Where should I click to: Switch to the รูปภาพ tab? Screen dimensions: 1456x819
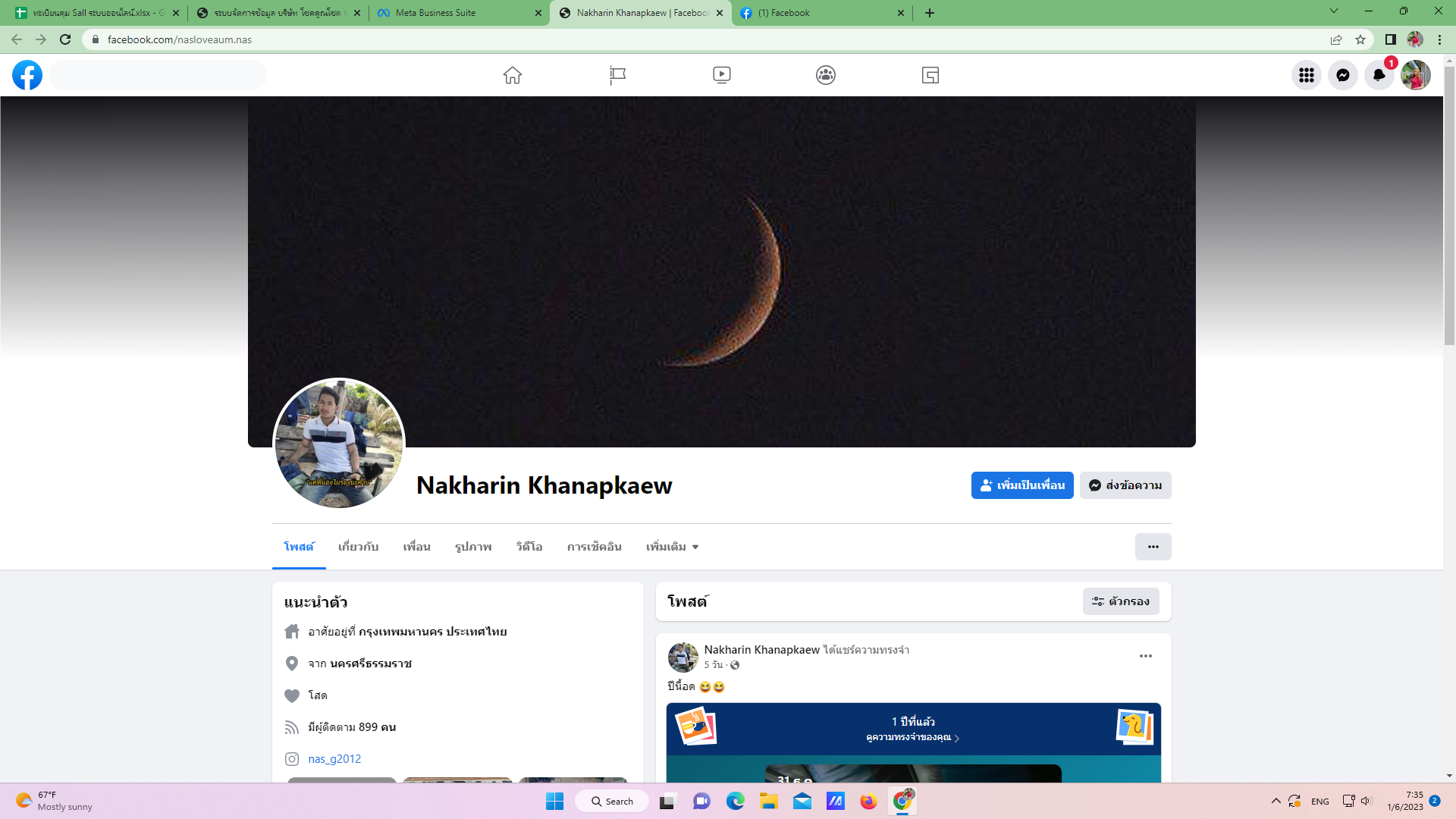point(473,547)
